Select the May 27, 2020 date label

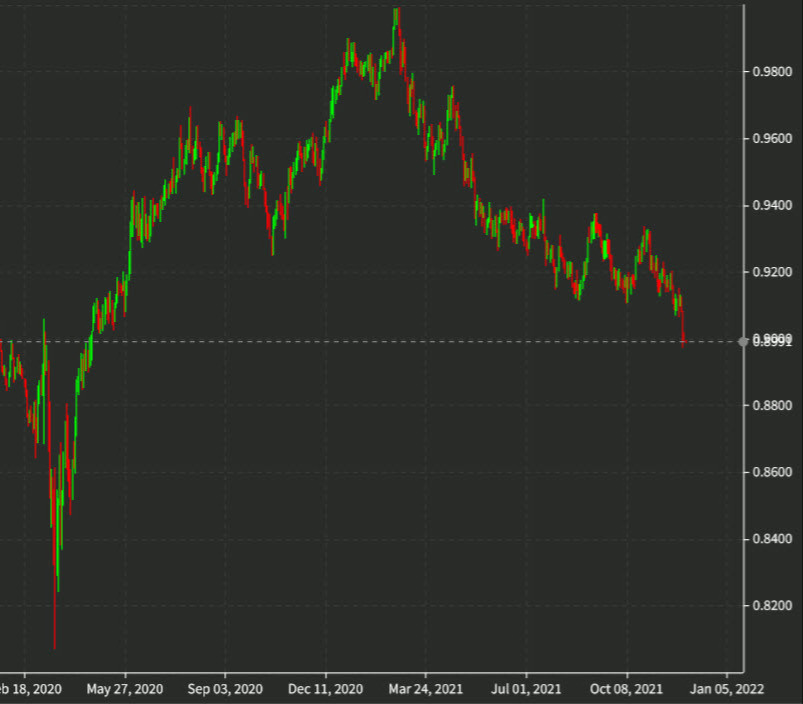click(124, 689)
